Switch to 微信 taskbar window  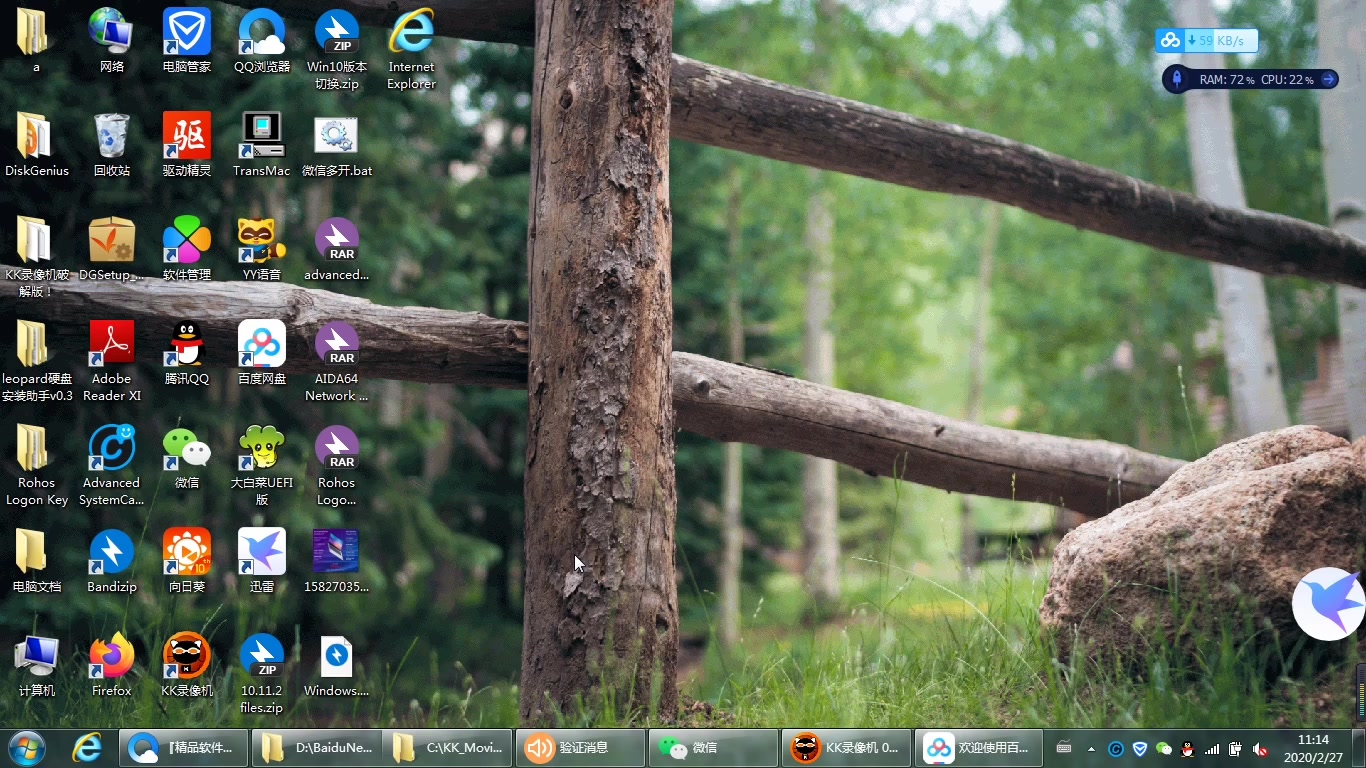[713, 747]
